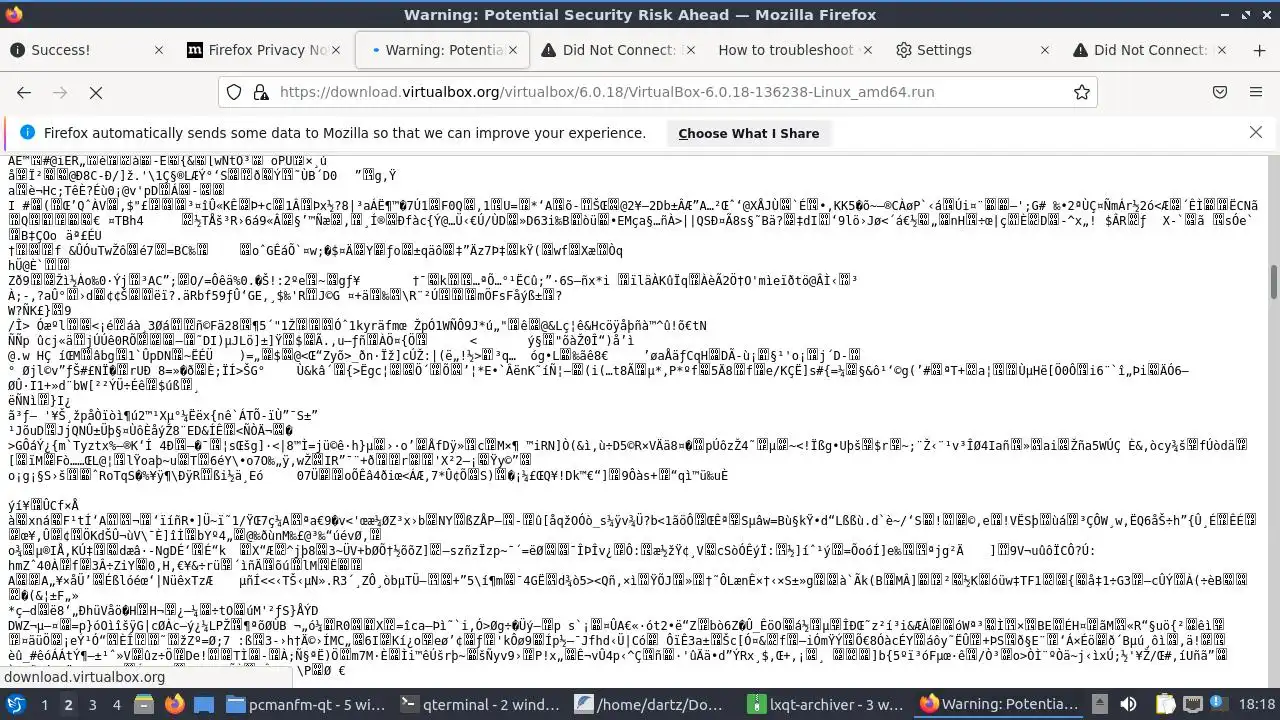Open pcmanfm-qt taskbar window group

coord(307,704)
